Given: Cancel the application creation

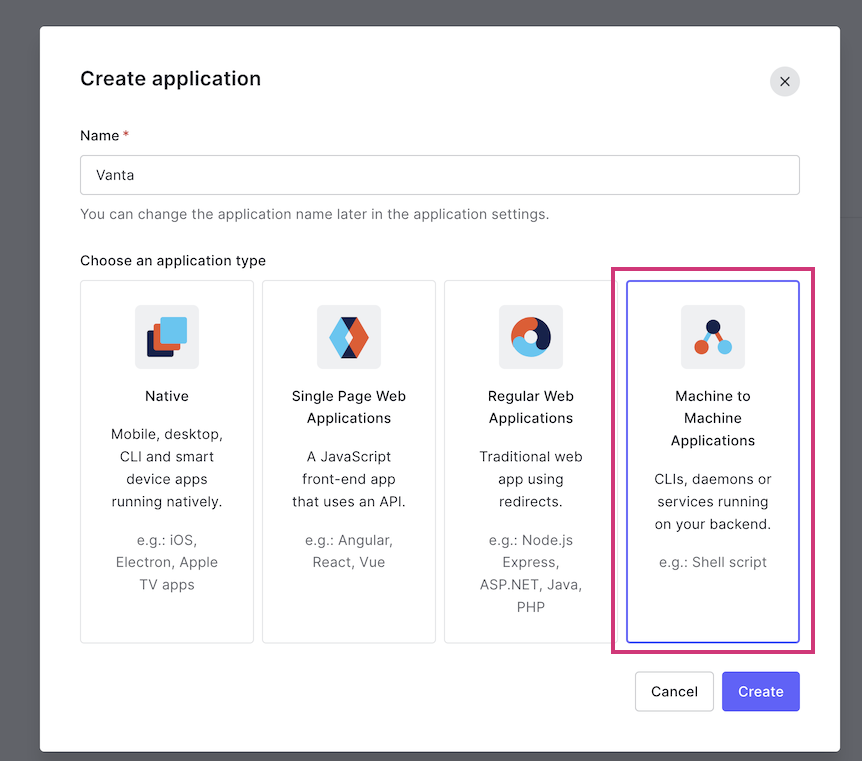Looking at the screenshot, I should click(x=675, y=691).
